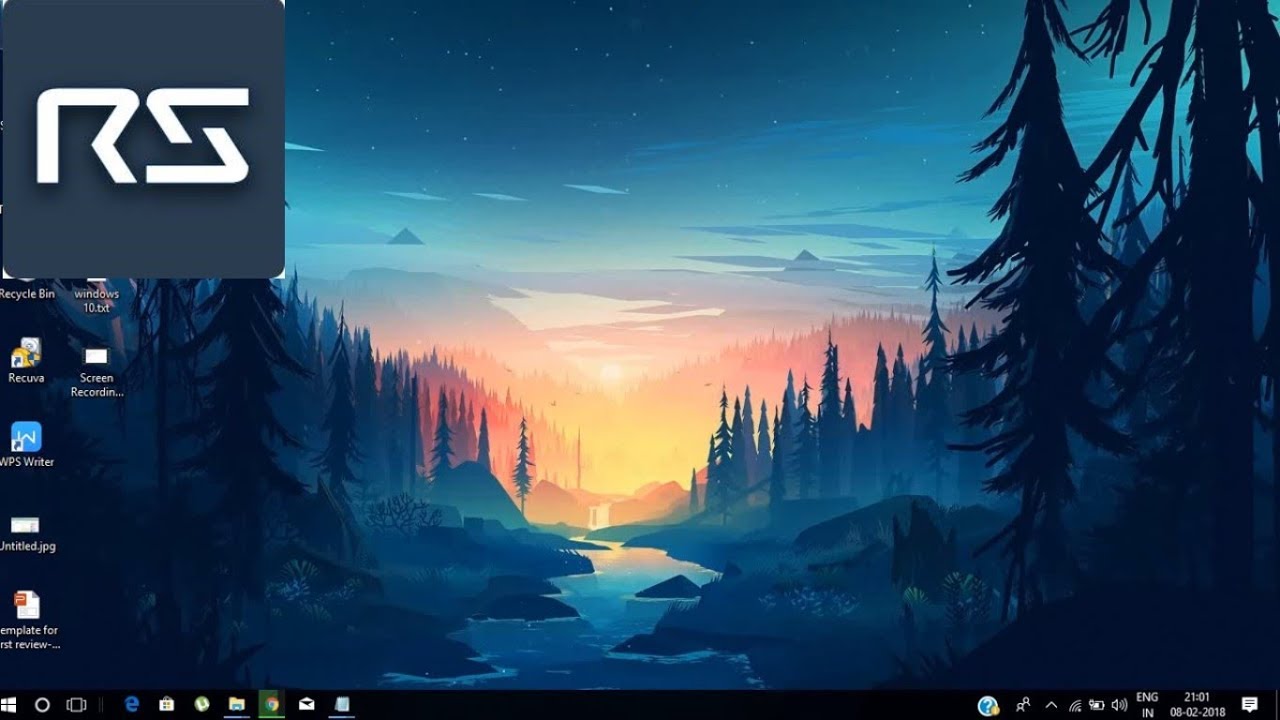Screen dimensions: 1280x720
Task: Launch Microsoft Edge from the taskbar
Action: [x=131, y=704]
